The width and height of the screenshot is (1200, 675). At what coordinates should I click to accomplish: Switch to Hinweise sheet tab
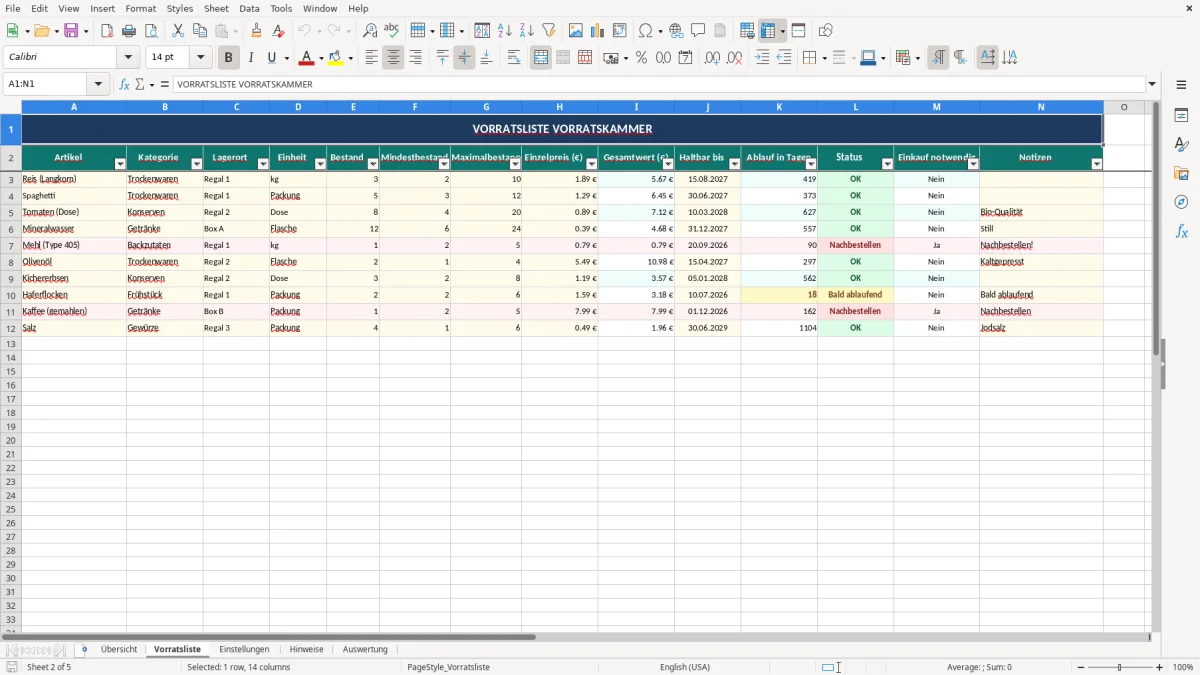click(307, 649)
